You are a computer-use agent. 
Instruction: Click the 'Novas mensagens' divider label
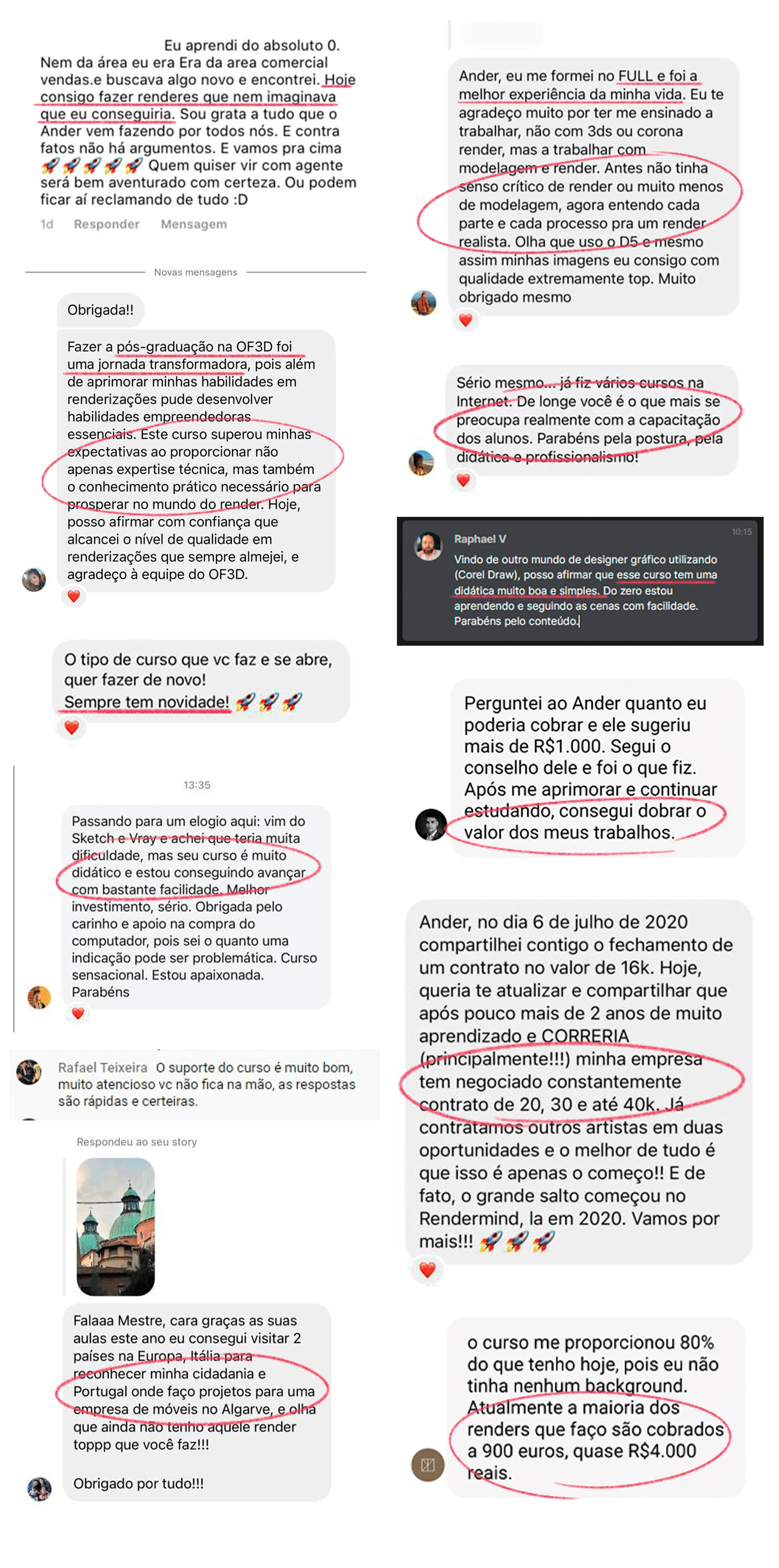(196, 272)
